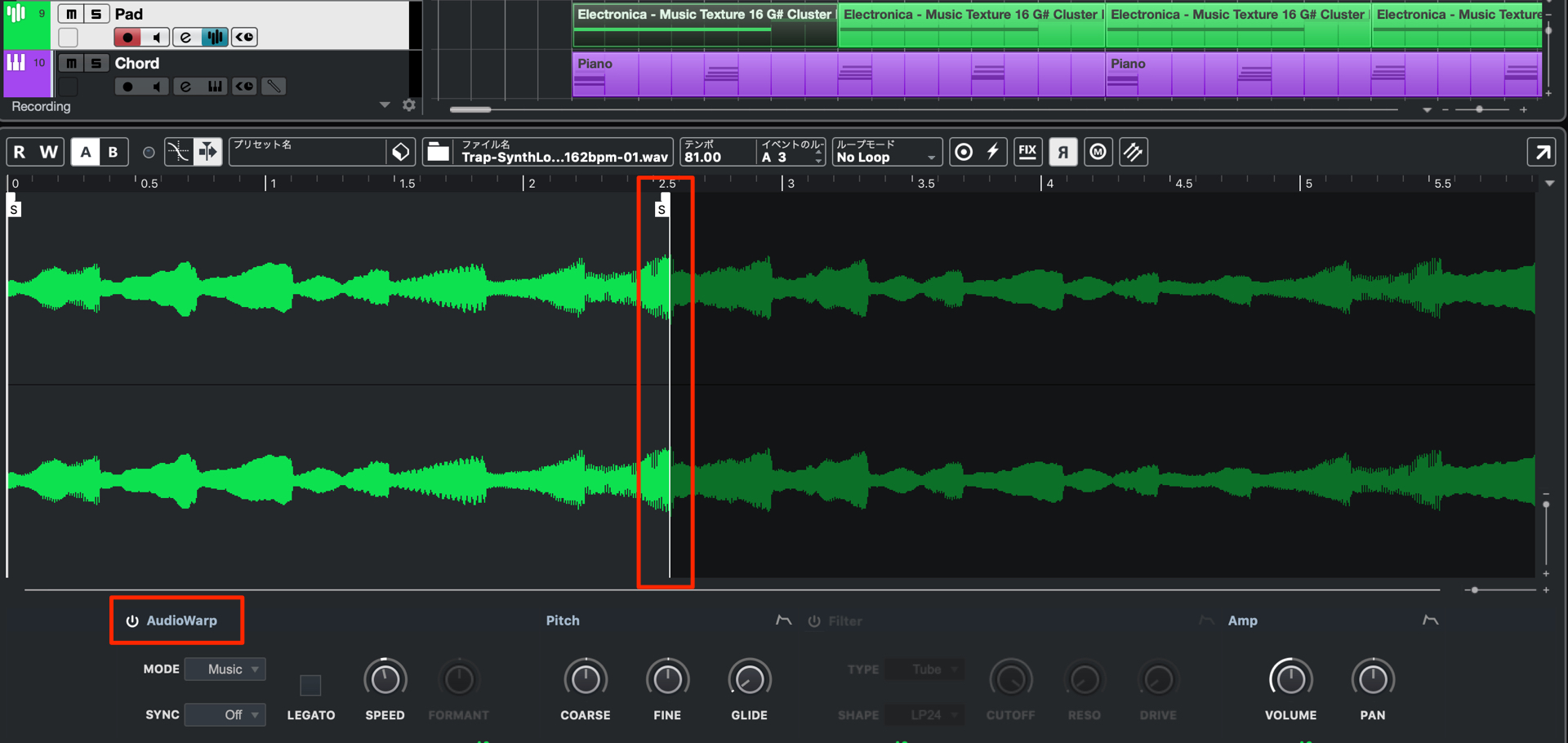Expand the ruler options triangle
The width and height of the screenshot is (1568, 743).
point(1549,184)
